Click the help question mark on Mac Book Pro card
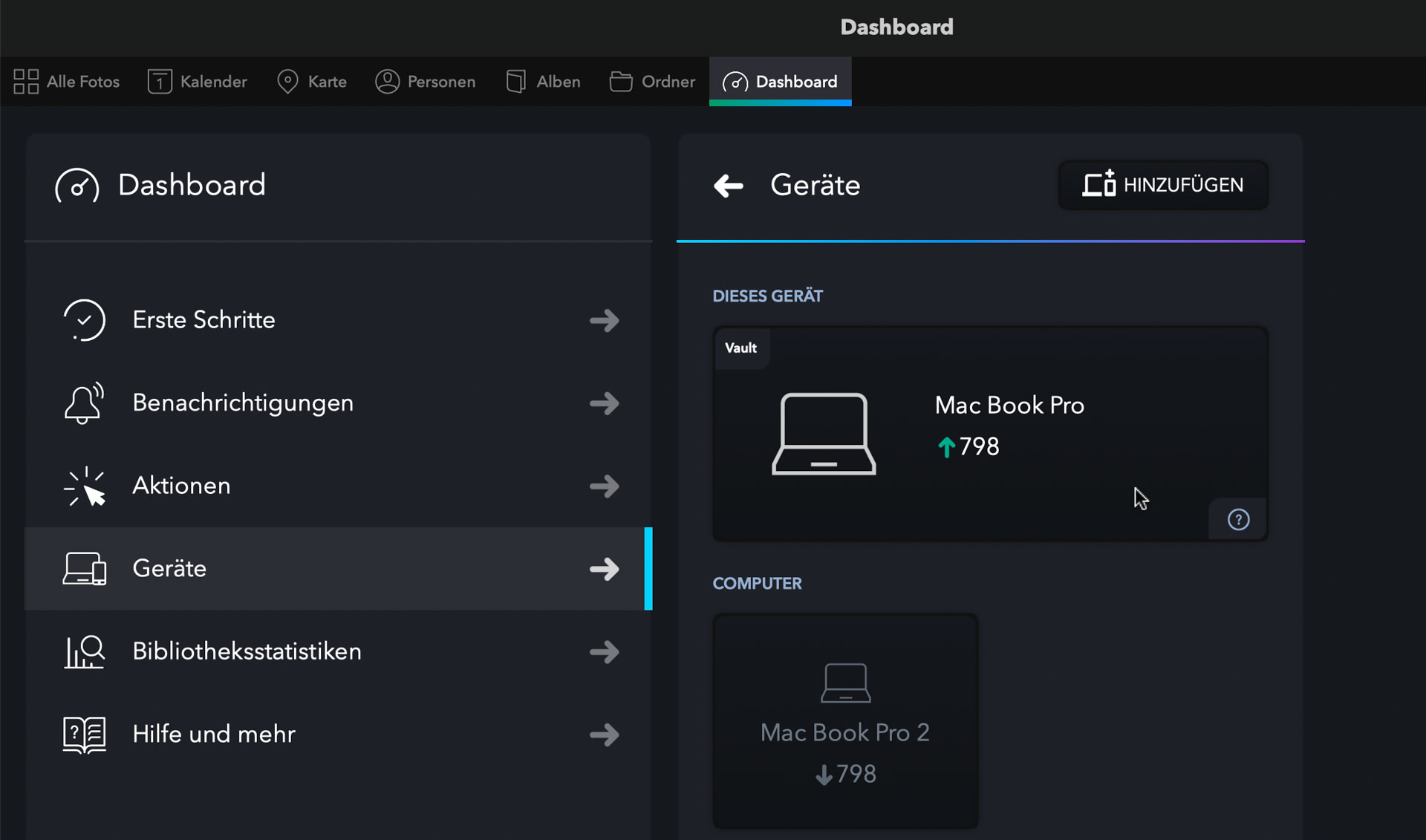 pyautogui.click(x=1238, y=519)
